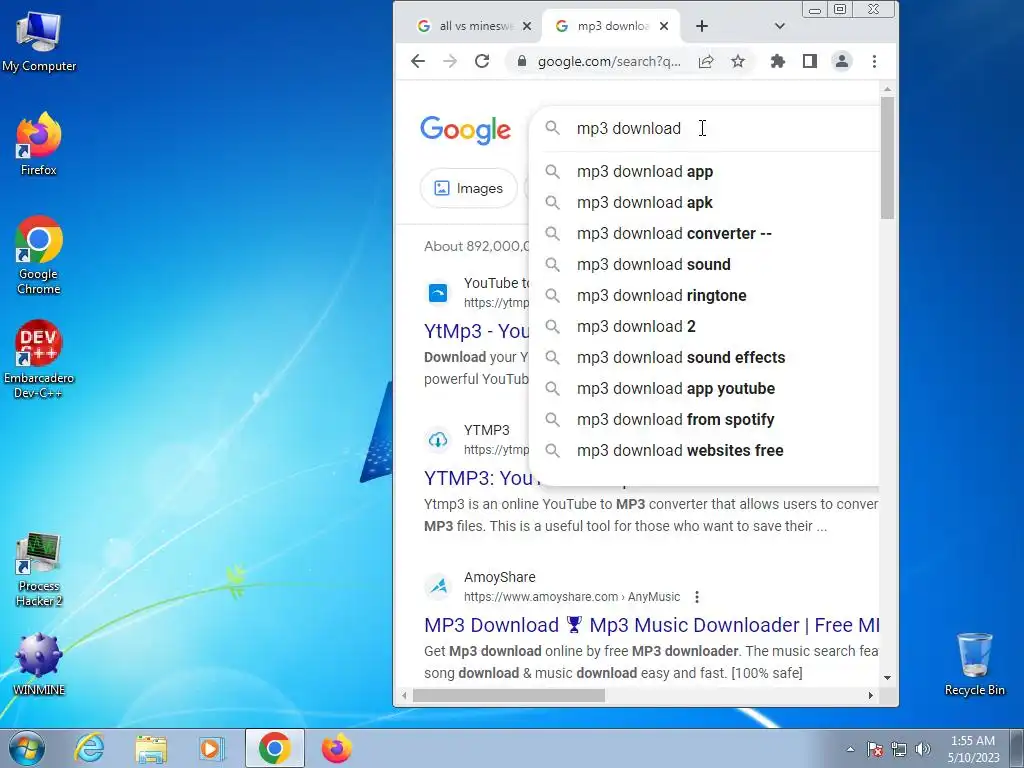Open the taskbar clock and date
This screenshot has width=1024, height=768.
tap(973, 749)
